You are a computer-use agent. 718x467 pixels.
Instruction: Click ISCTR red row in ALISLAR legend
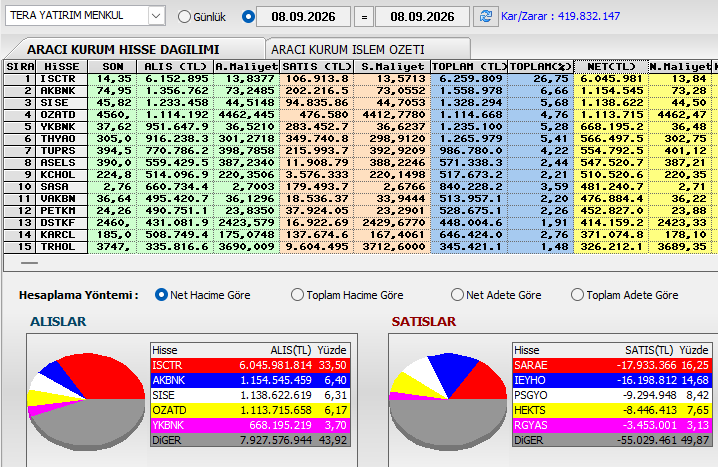(250, 365)
